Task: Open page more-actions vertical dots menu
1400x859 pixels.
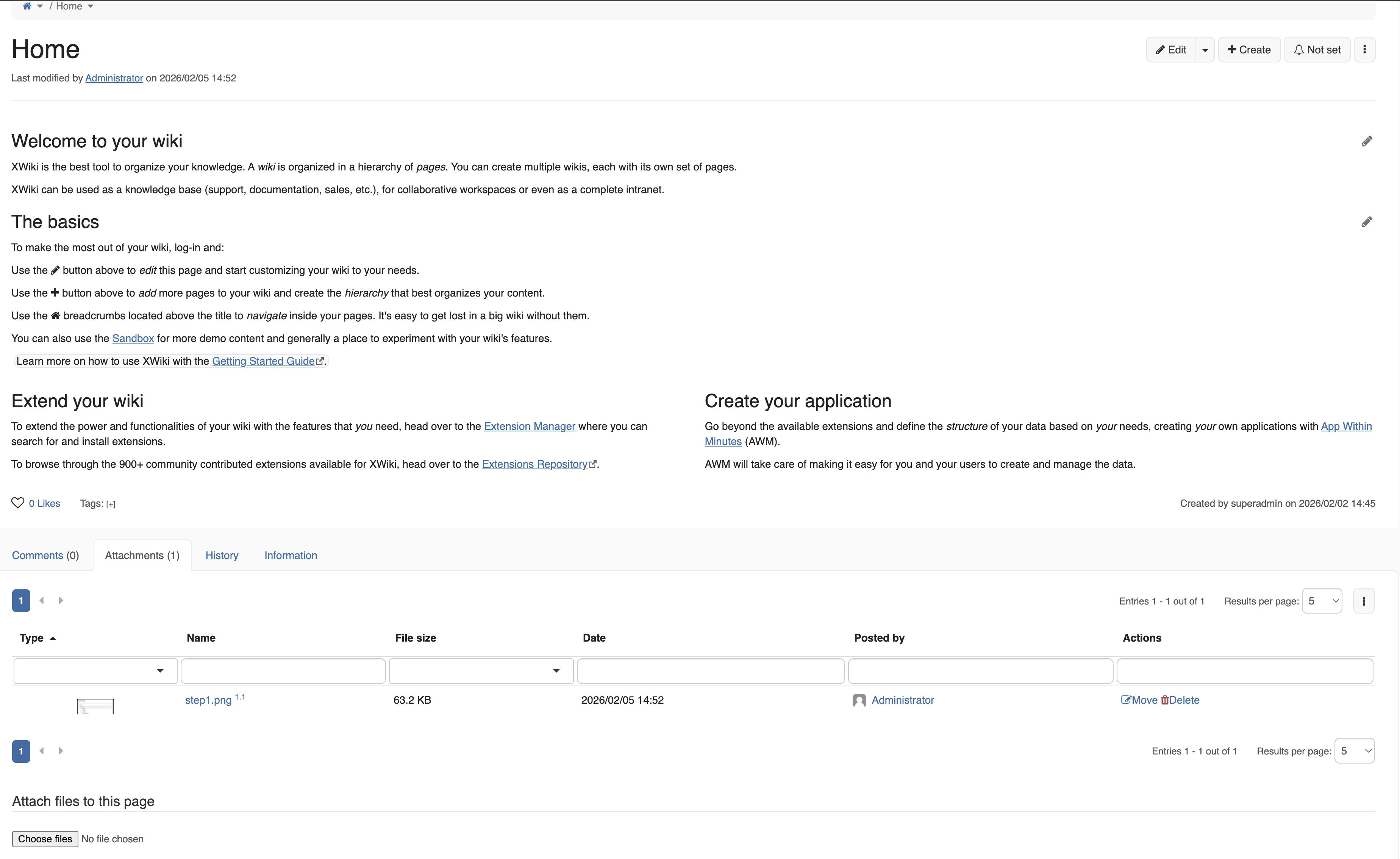Action: point(1364,49)
